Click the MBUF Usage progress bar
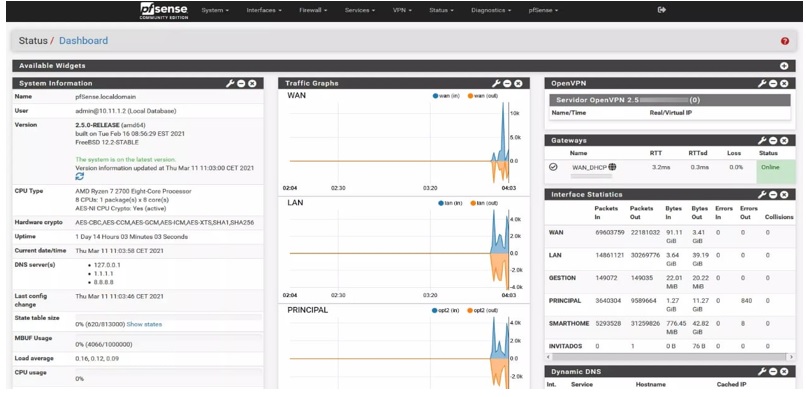Viewport: 806px width, 397px height. (x=169, y=337)
